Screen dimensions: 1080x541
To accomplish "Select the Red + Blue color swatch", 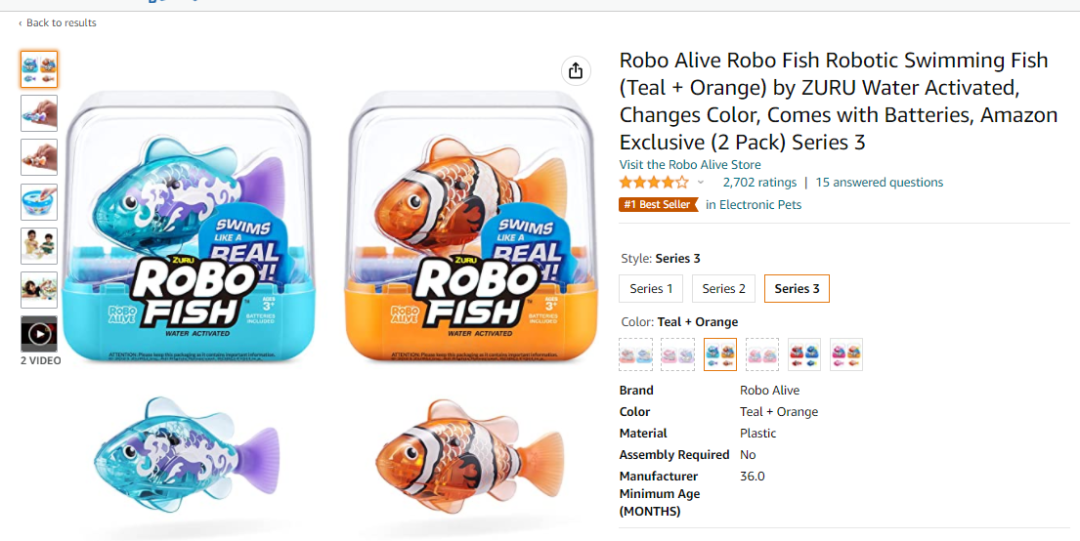I will click(804, 354).
